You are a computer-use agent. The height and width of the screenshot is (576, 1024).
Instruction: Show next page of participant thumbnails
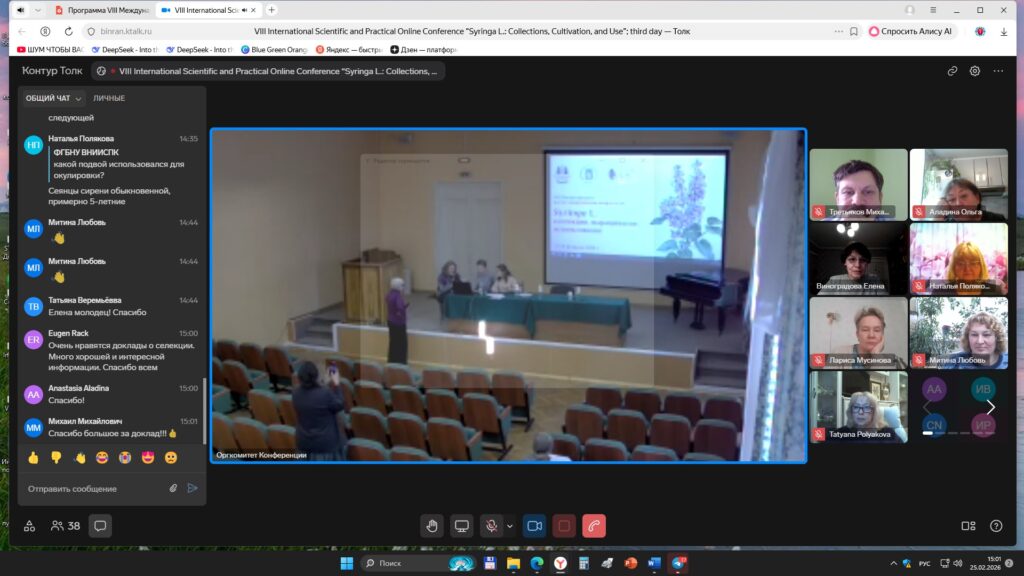(x=991, y=407)
